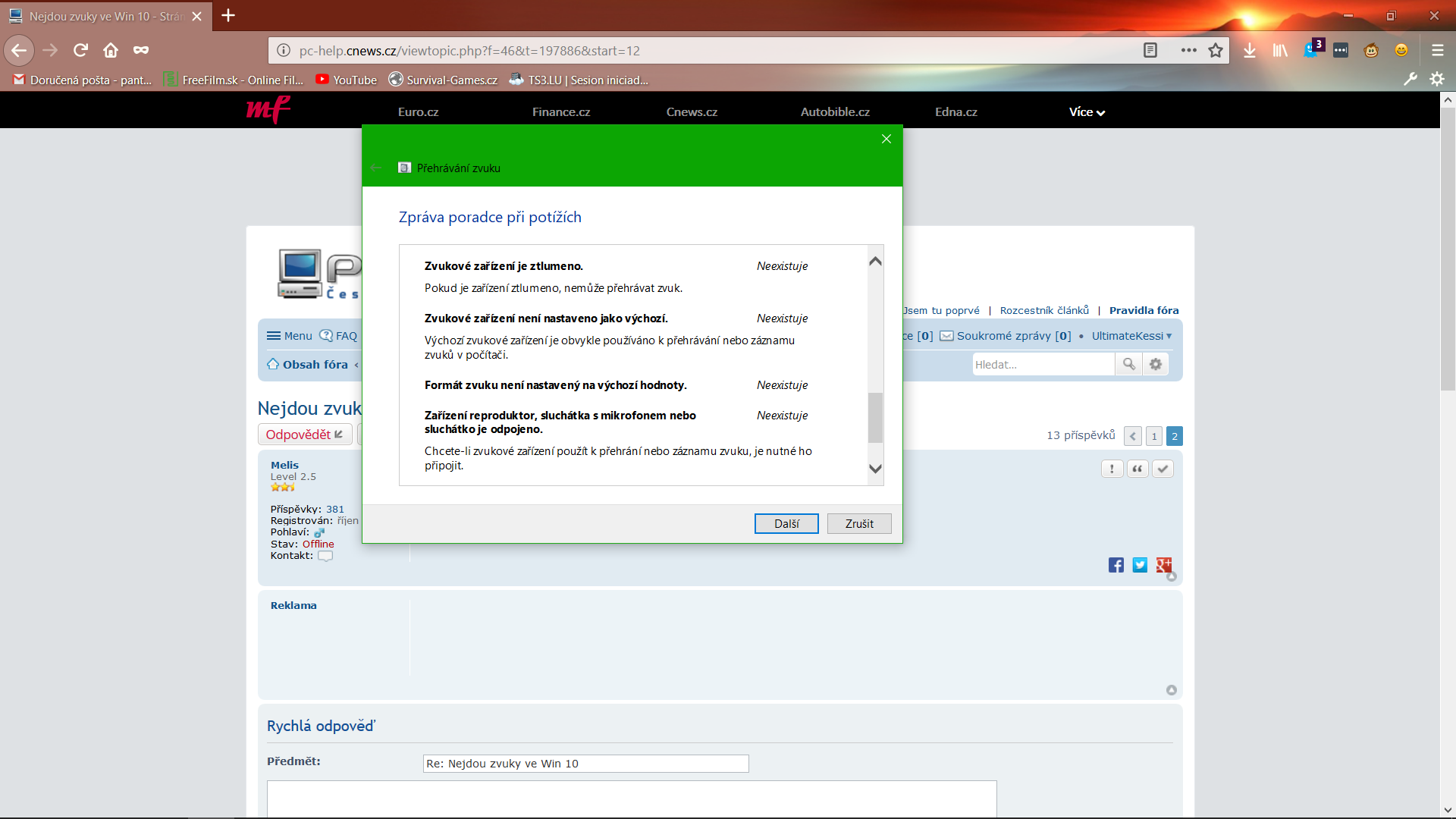Toggle Reader View icon in the address bar
The width and height of the screenshot is (1456, 819).
[x=1150, y=50]
